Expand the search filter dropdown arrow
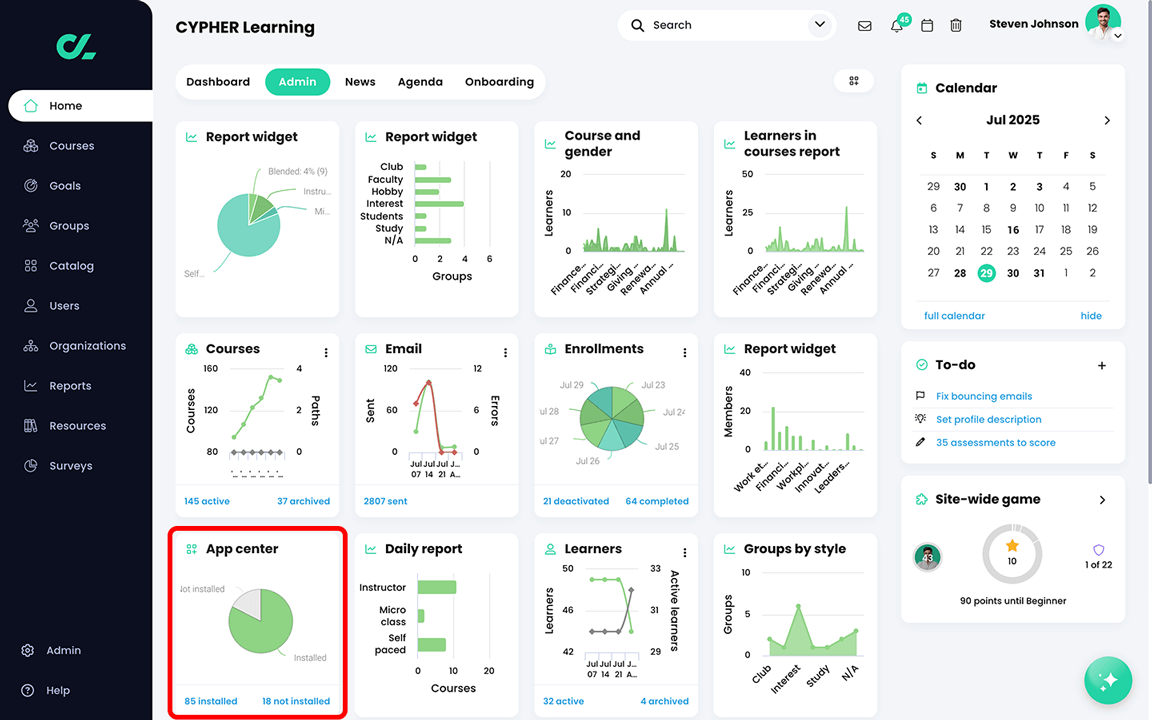1152x720 pixels. (x=820, y=25)
